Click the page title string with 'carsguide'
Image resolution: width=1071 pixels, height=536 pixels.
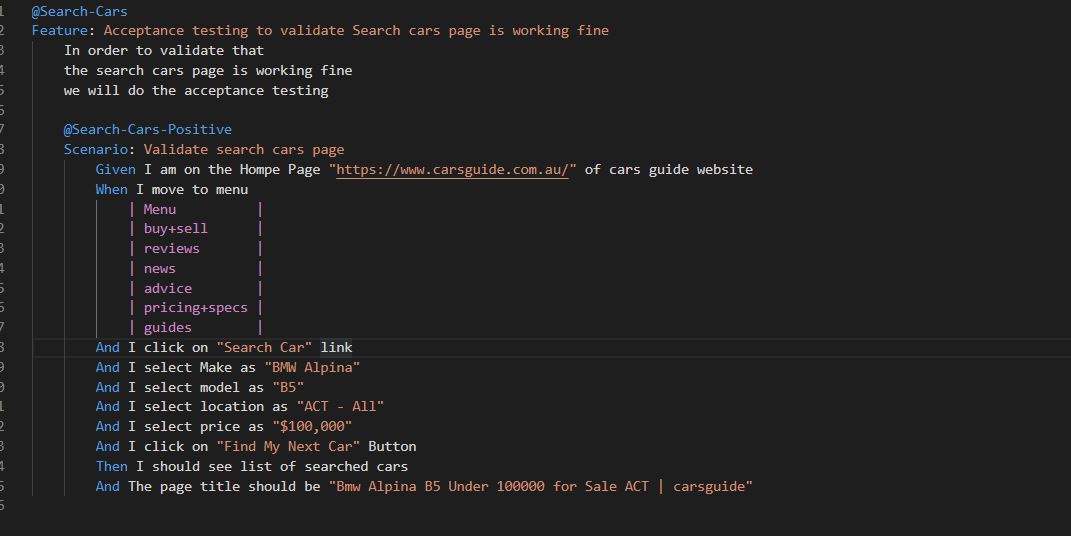click(x=541, y=486)
